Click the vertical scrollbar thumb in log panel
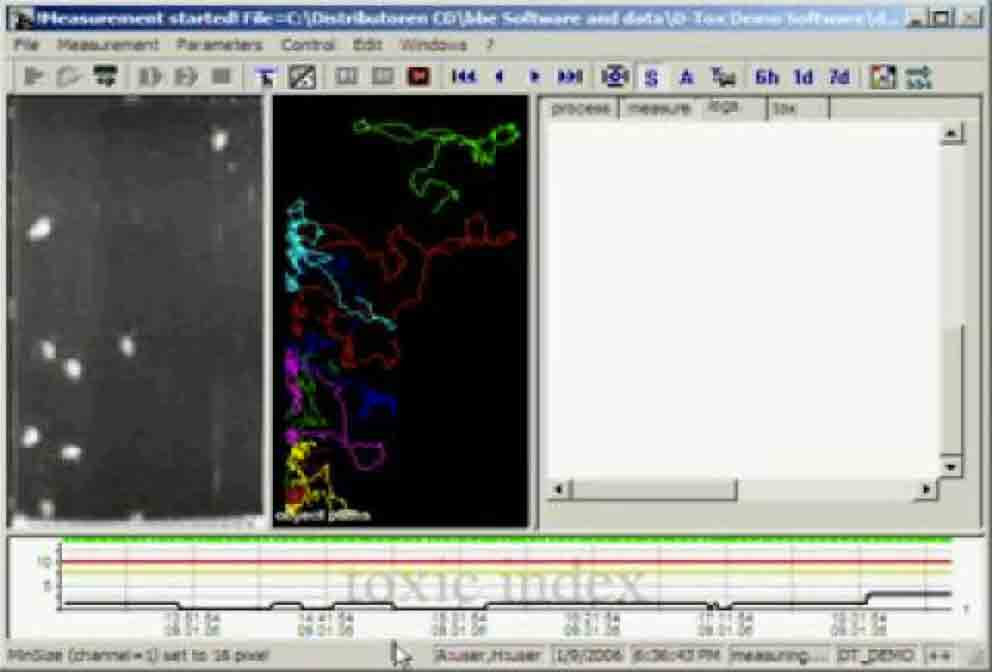992x672 pixels. coord(952,389)
